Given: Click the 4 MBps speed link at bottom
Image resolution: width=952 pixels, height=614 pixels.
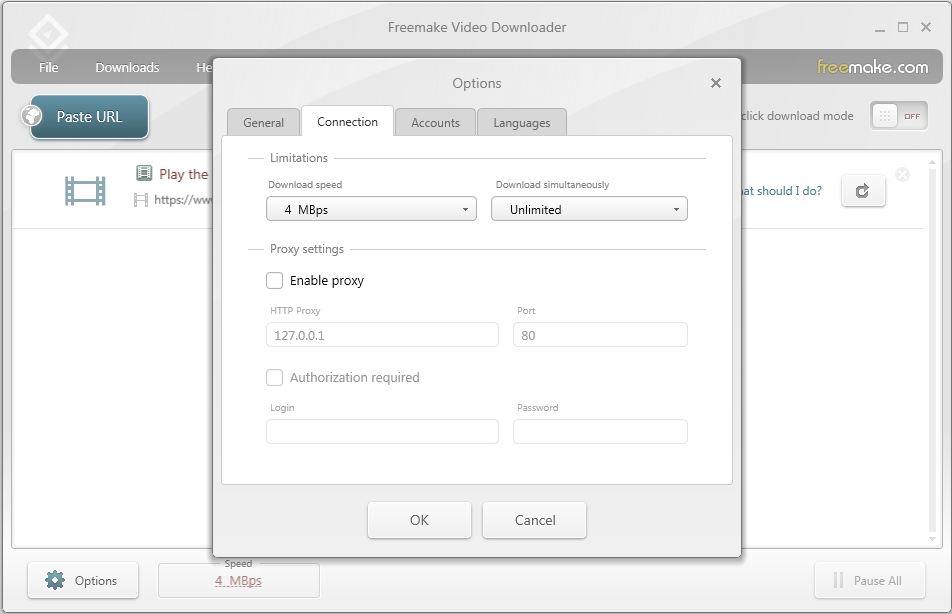Looking at the screenshot, I should [x=238, y=581].
